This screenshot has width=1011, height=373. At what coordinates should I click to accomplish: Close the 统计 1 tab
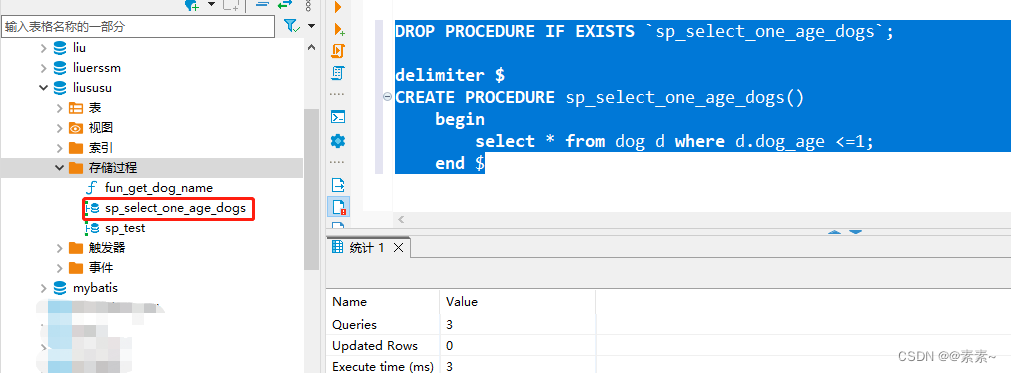(x=398, y=248)
